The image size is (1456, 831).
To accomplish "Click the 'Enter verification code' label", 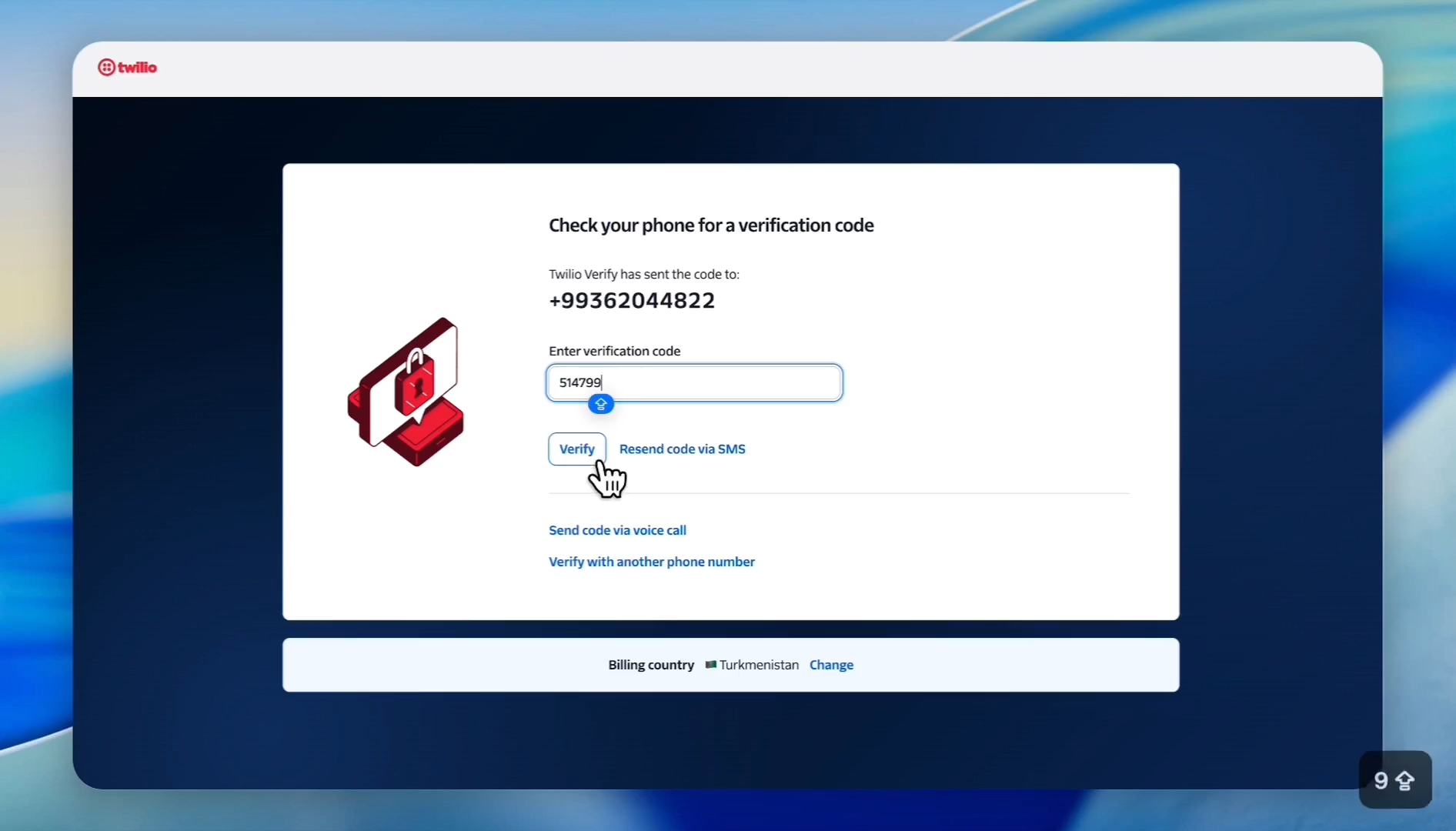I will click(x=614, y=351).
